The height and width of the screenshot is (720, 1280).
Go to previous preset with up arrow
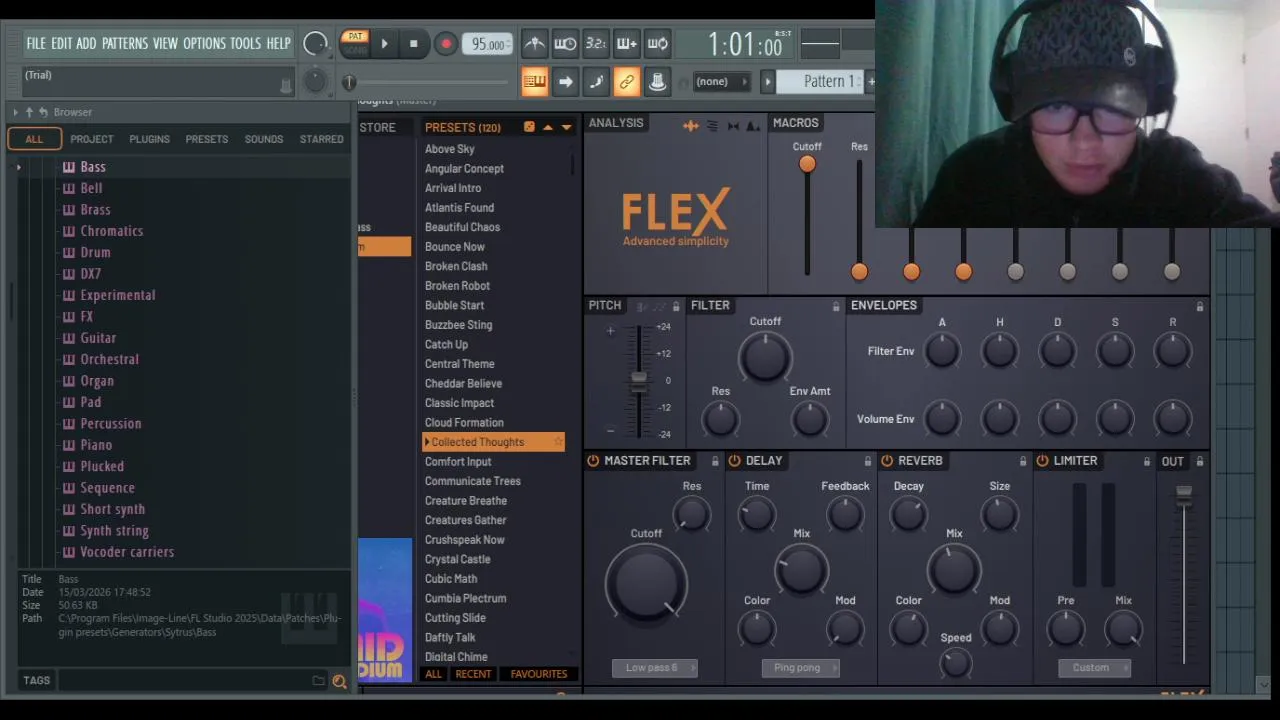[x=547, y=127]
